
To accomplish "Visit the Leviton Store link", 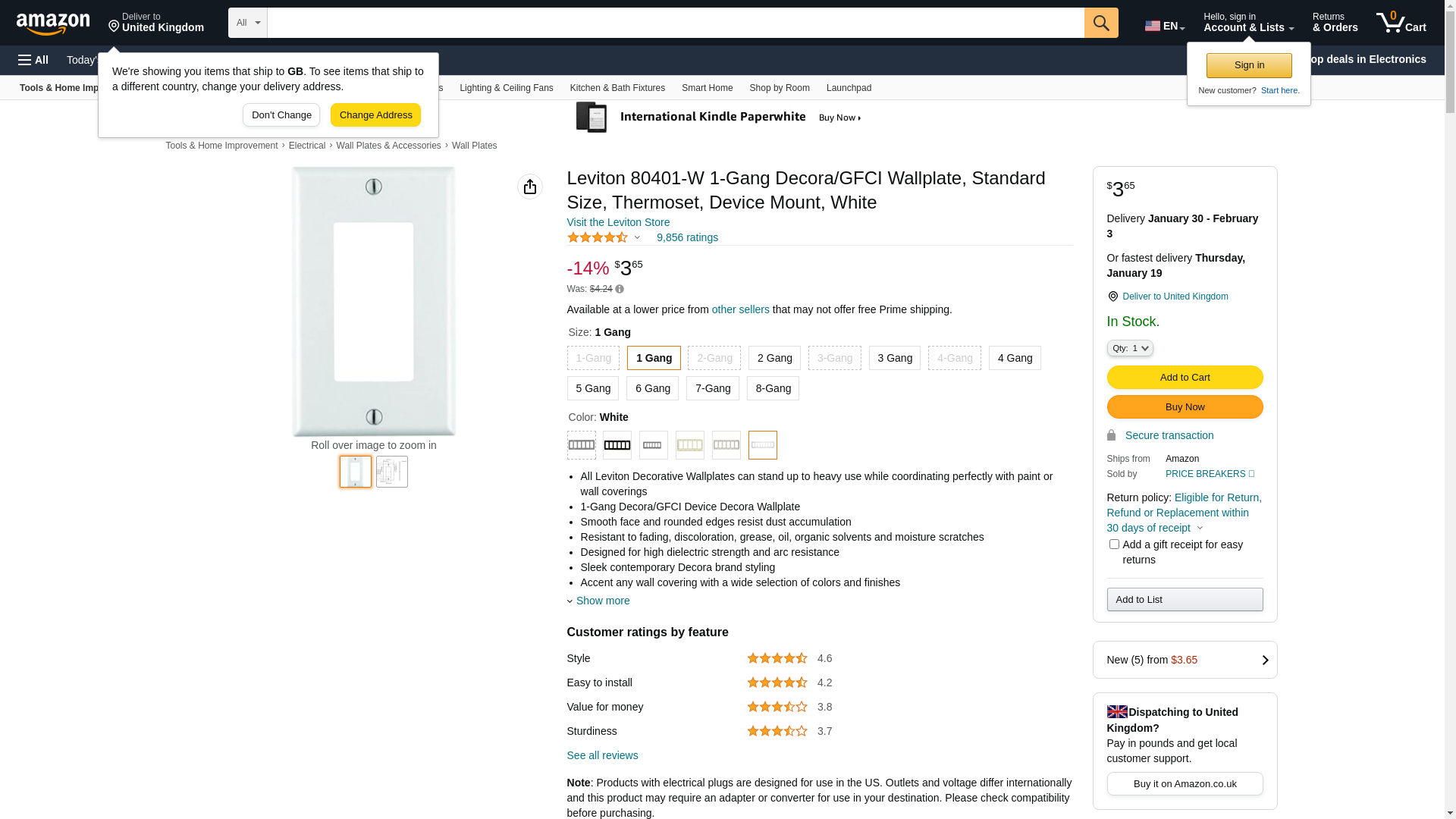I will point(618,222).
